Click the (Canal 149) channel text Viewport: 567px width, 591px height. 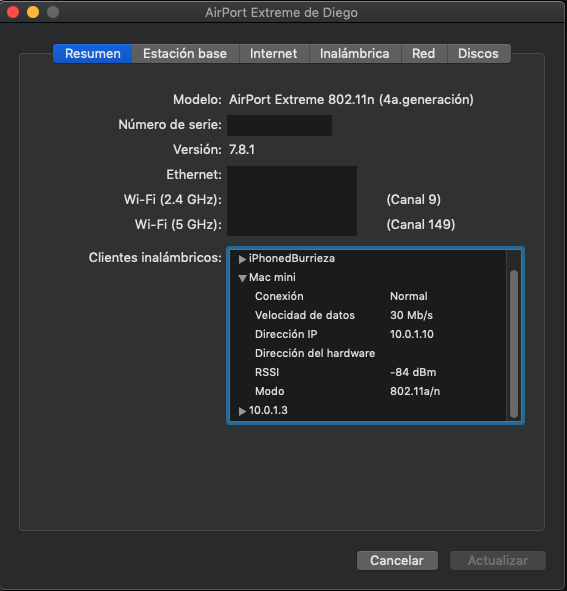[x=421, y=225]
